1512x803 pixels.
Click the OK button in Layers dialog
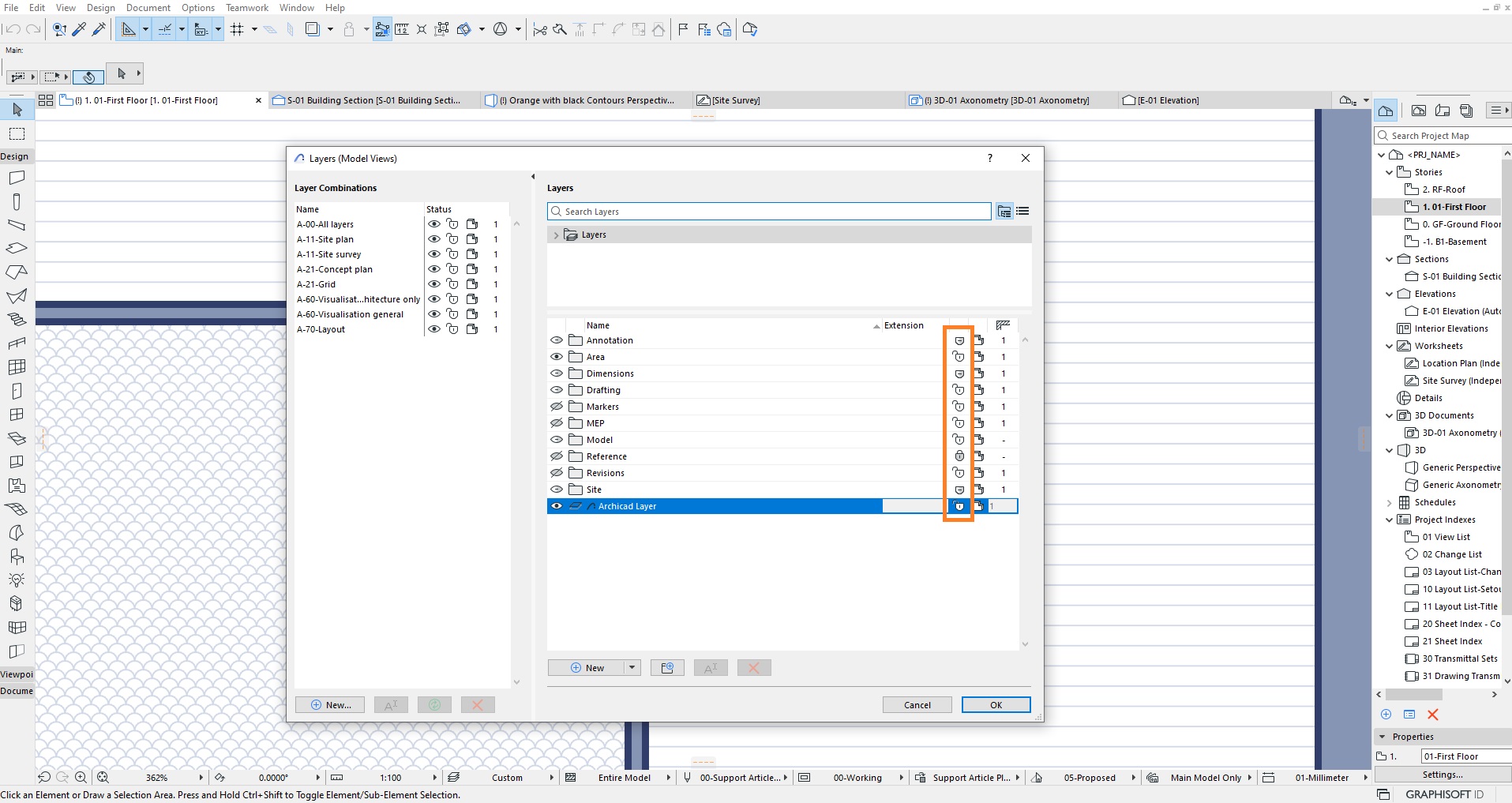tap(996, 705)
